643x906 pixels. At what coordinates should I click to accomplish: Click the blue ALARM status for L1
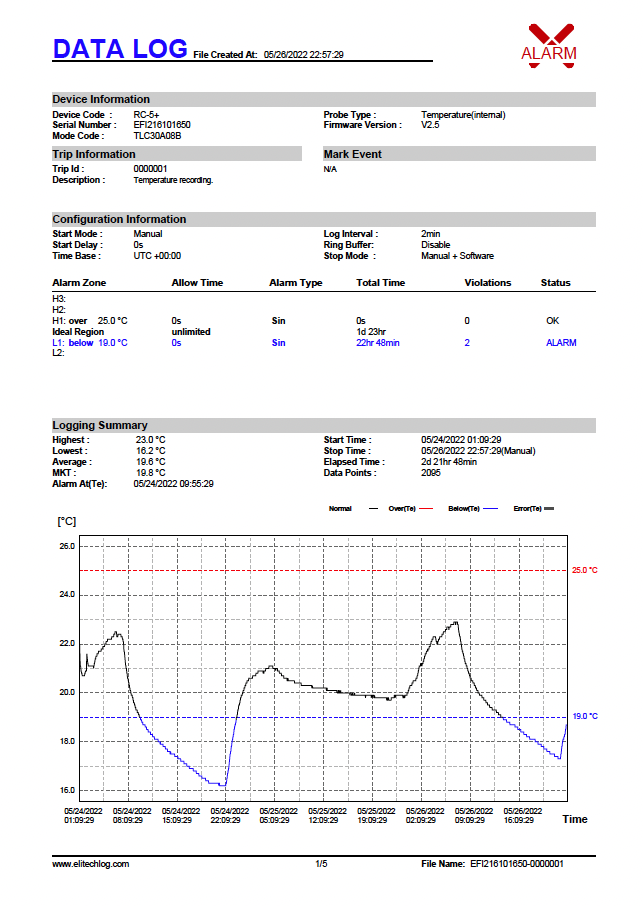click(x=562, y=343)
